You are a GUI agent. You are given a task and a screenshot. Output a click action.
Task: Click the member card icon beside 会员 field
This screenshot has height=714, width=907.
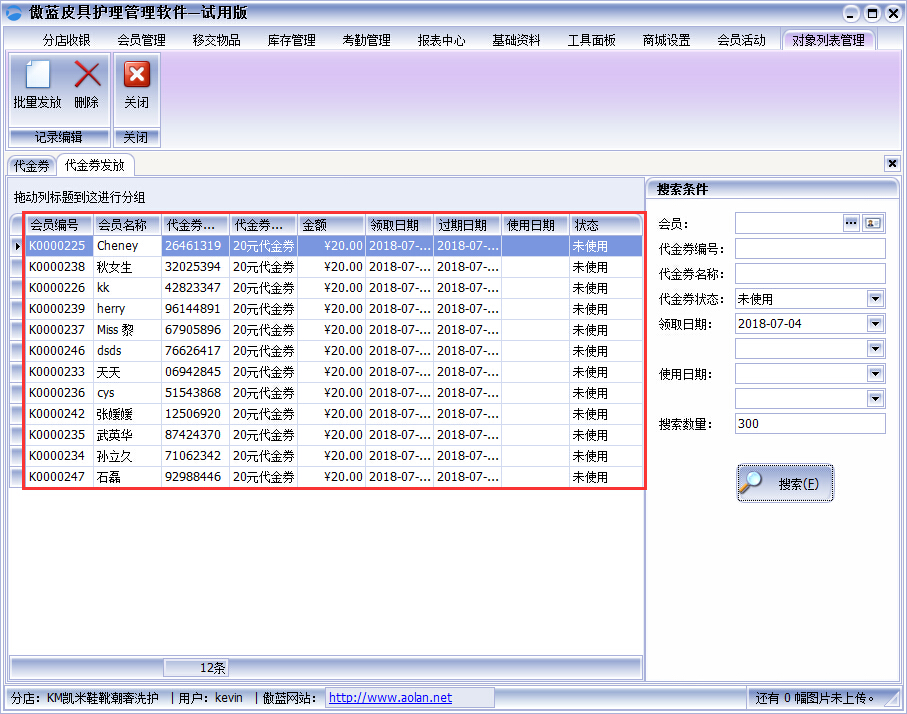[874, 223]
